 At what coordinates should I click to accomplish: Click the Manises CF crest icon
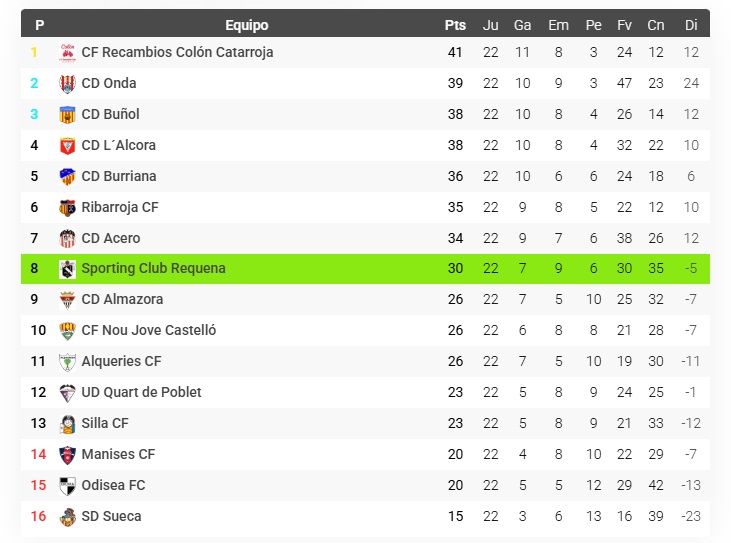68,454
